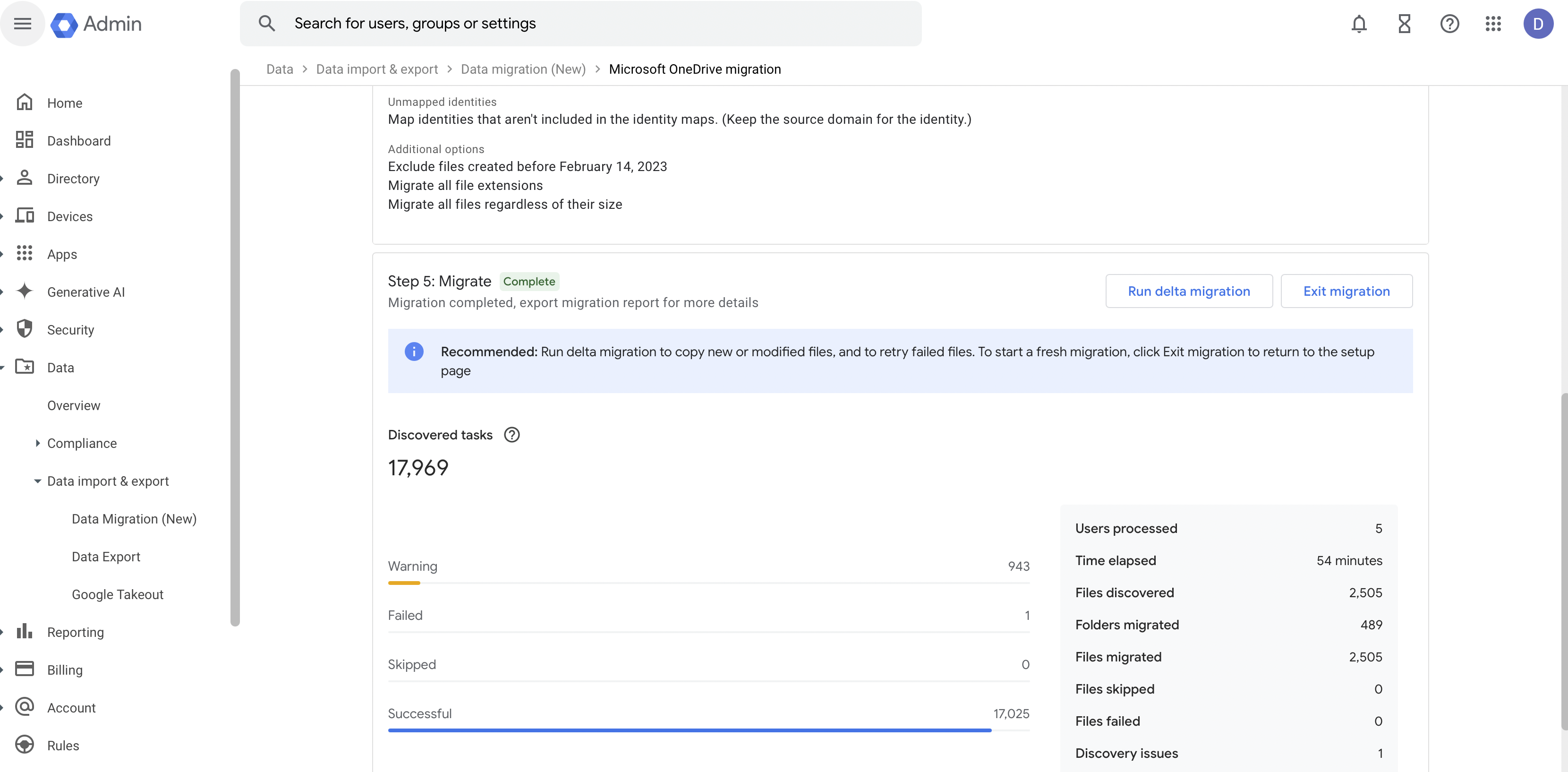Click the Data folder icon
Viewport: 1568px width, 772px height.
[25, 367]
